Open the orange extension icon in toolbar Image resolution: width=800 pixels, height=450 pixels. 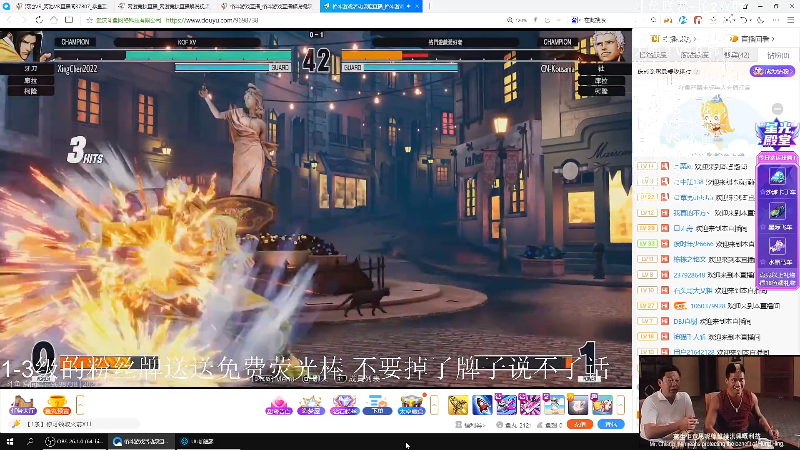(x=668, y=20)
